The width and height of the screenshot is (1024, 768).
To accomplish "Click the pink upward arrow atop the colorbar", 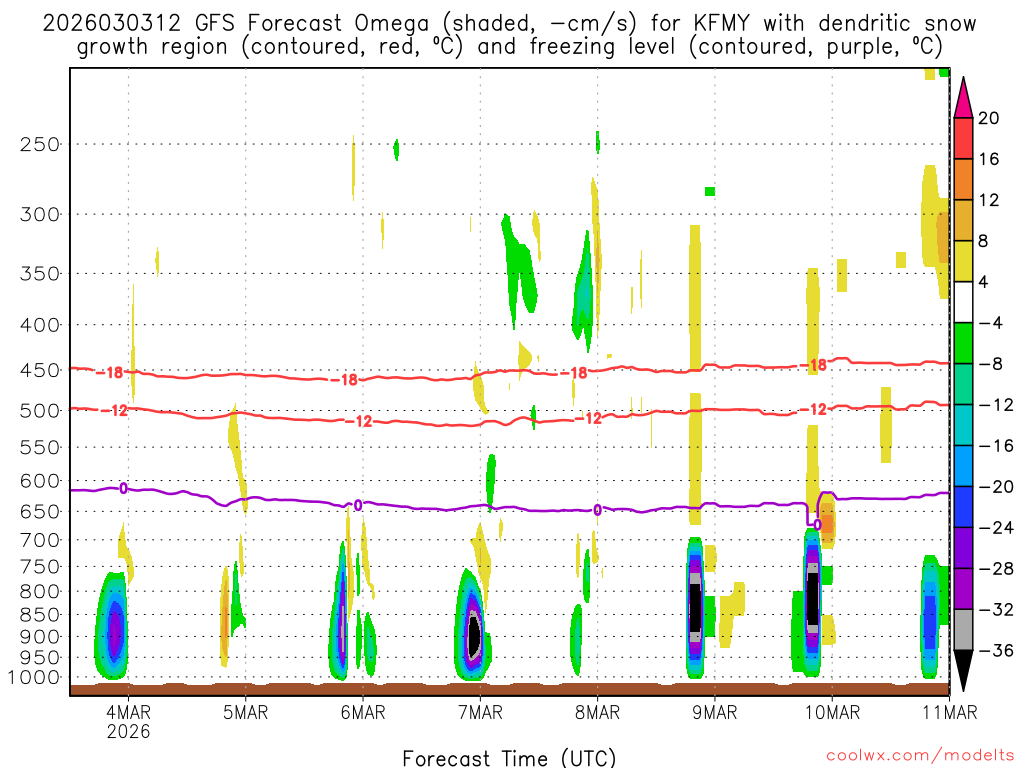I will point(963,97).
